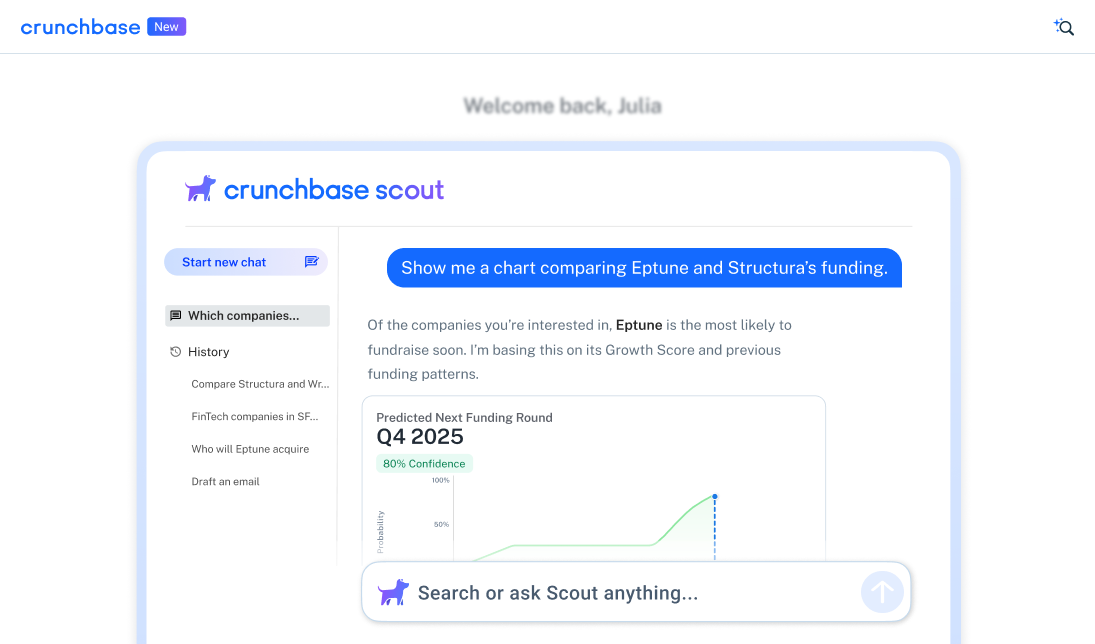Start a new chat
This screenshot has width=1095, height=644.
pos(246,262)
